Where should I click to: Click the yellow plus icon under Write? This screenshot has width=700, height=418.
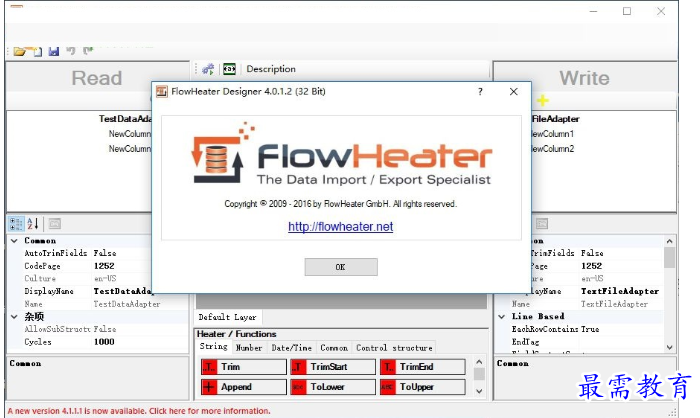[542, 100]
